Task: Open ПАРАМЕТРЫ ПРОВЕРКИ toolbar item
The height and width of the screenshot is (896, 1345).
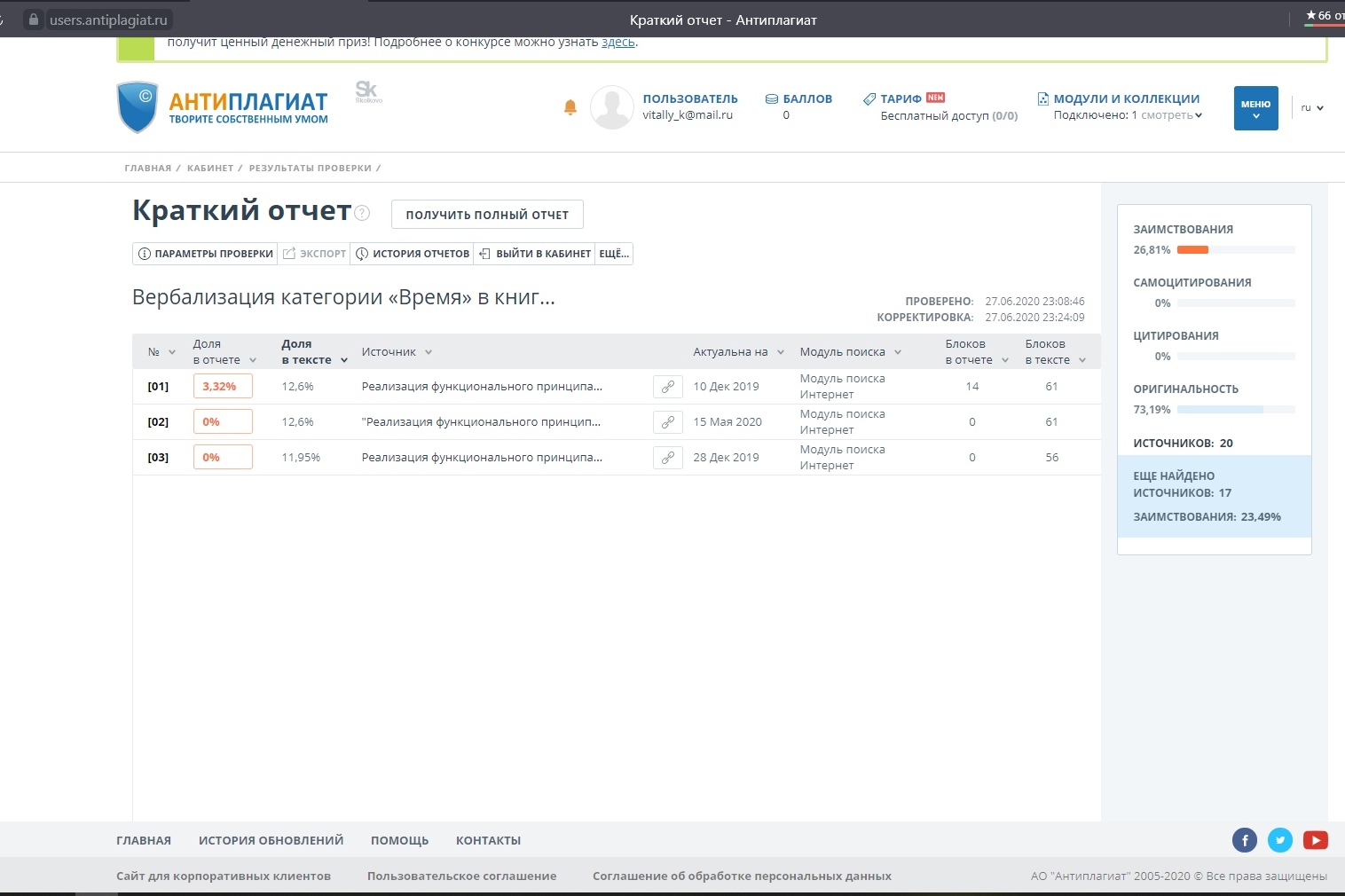Action: pos(205,254)
